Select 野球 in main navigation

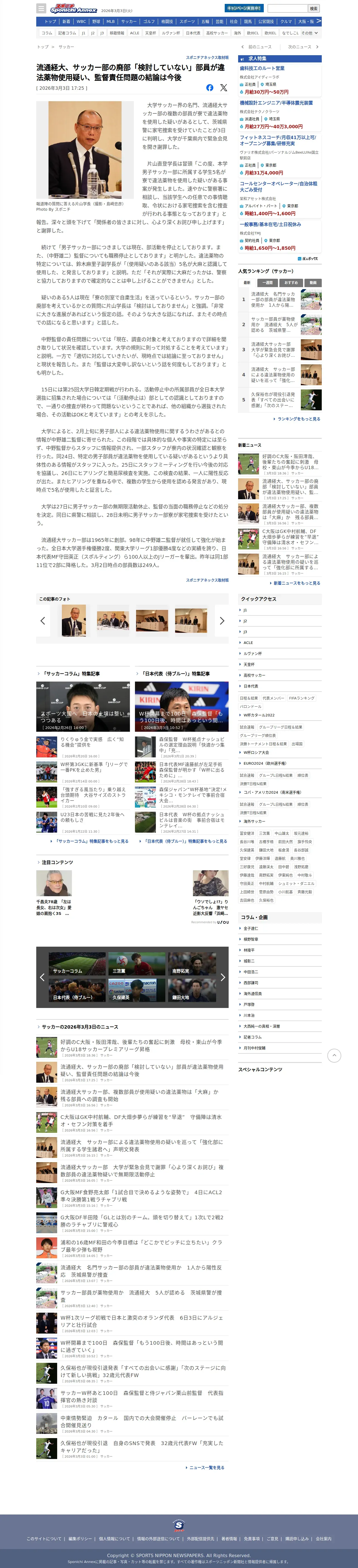click(96, 21)
